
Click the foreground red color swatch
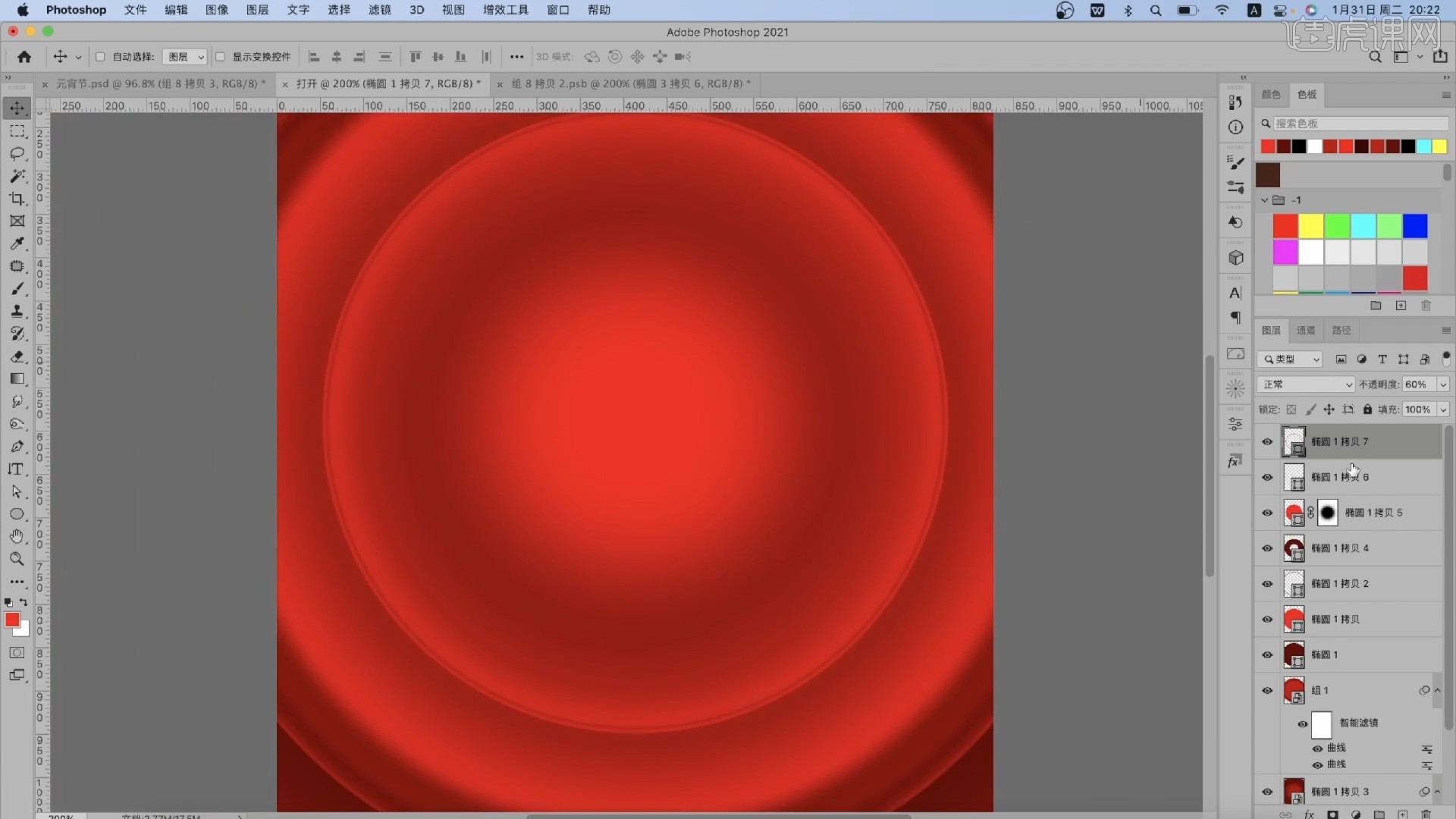[x=11, y=620]
